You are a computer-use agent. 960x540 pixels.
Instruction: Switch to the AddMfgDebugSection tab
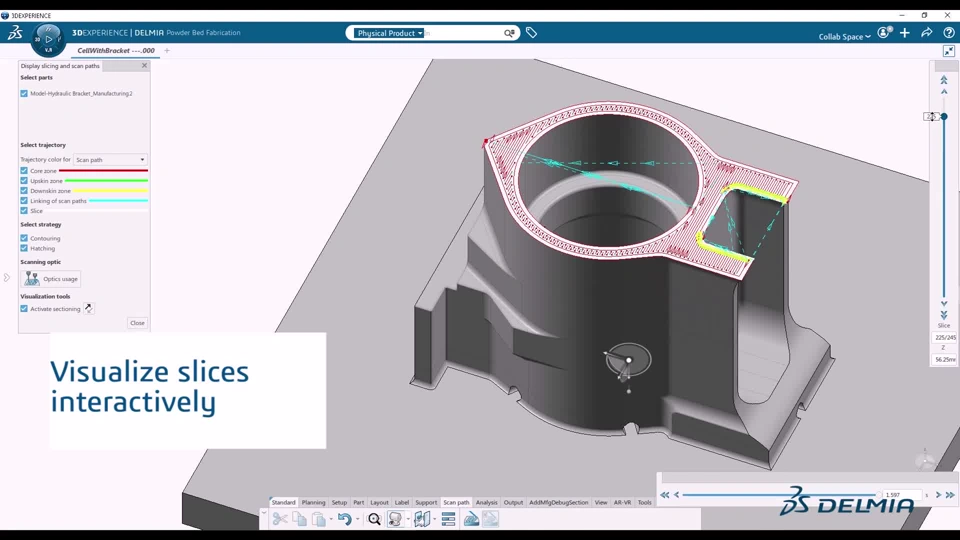click(558, 503)
